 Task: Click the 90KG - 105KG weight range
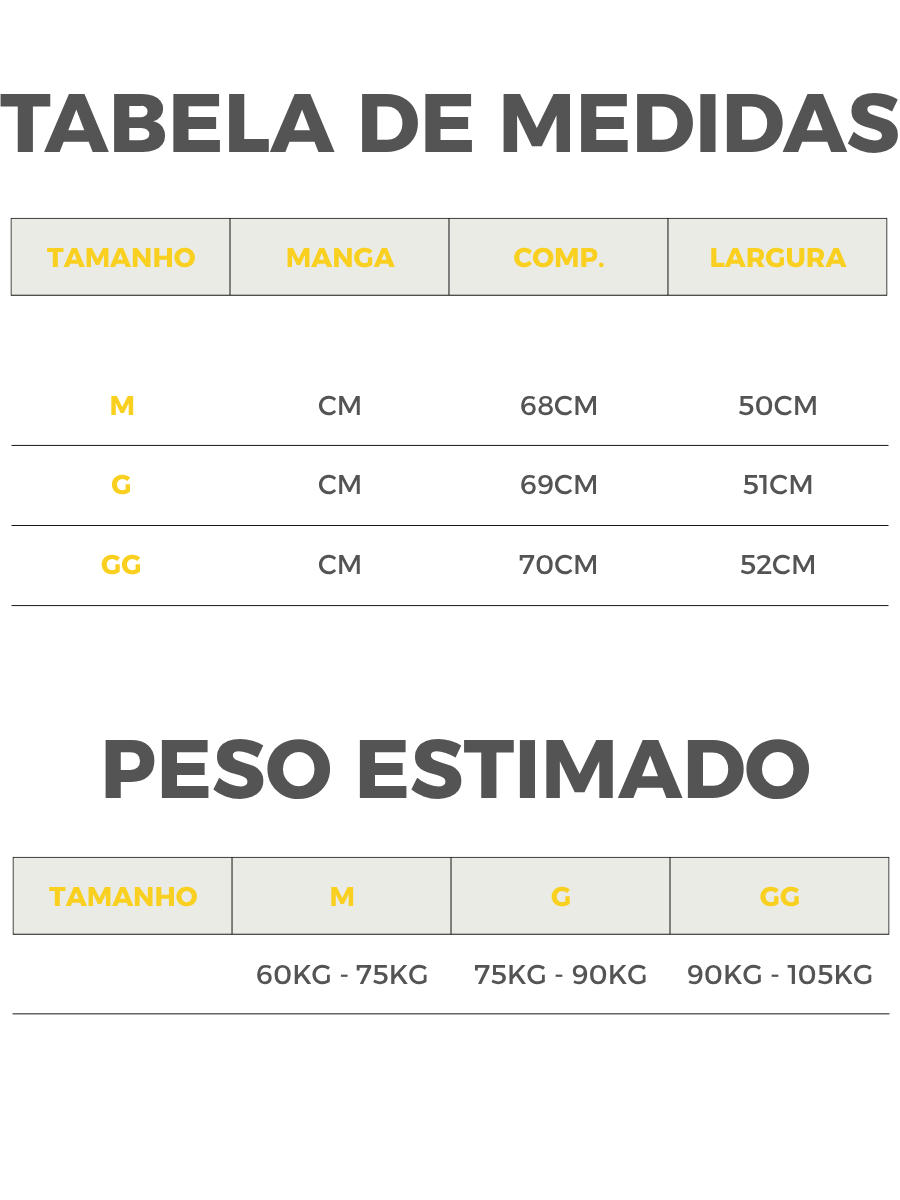coord(780,975)
